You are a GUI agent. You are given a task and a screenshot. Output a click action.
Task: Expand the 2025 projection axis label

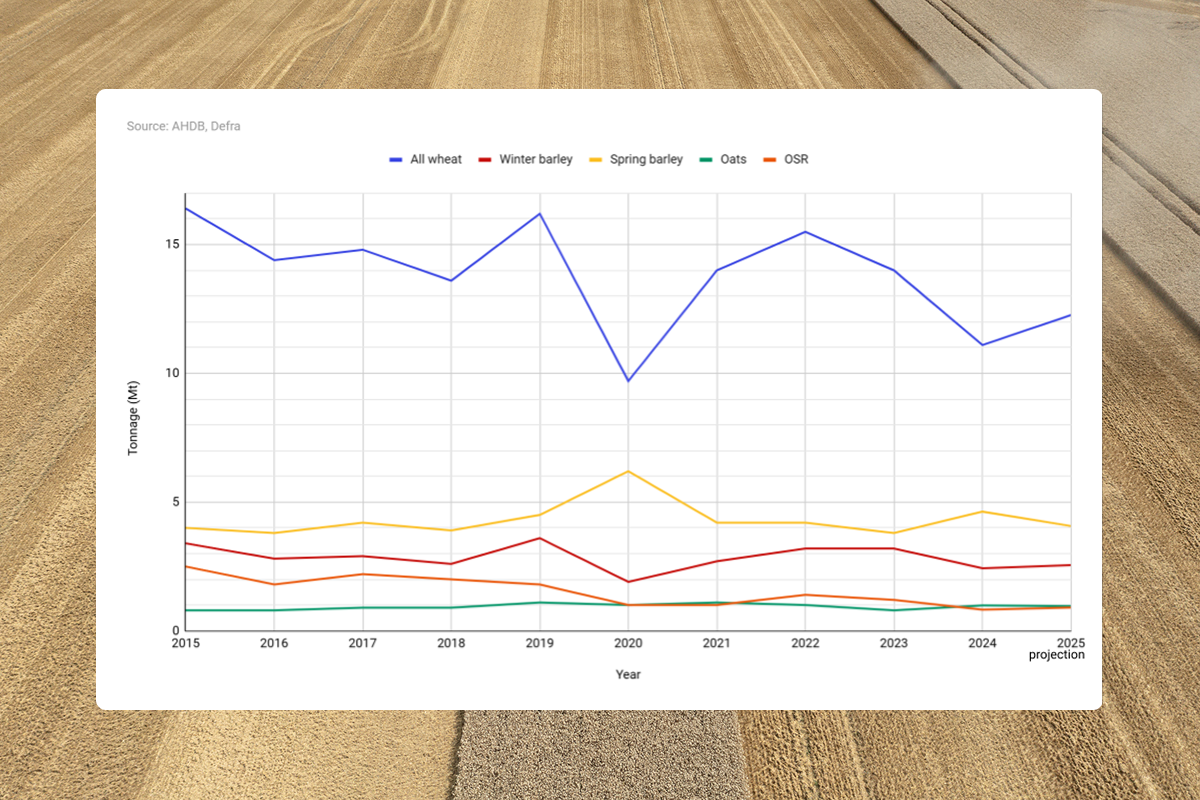tap(1057, 649)
